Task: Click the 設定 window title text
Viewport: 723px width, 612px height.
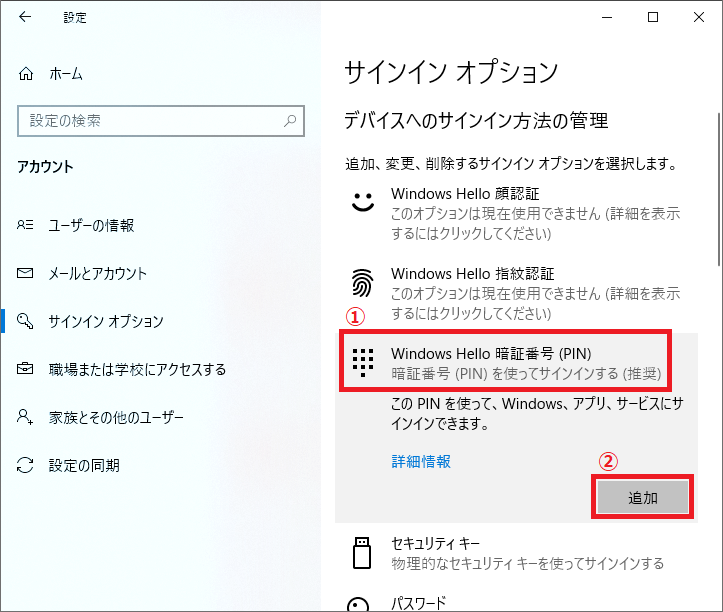Action: 75,18
